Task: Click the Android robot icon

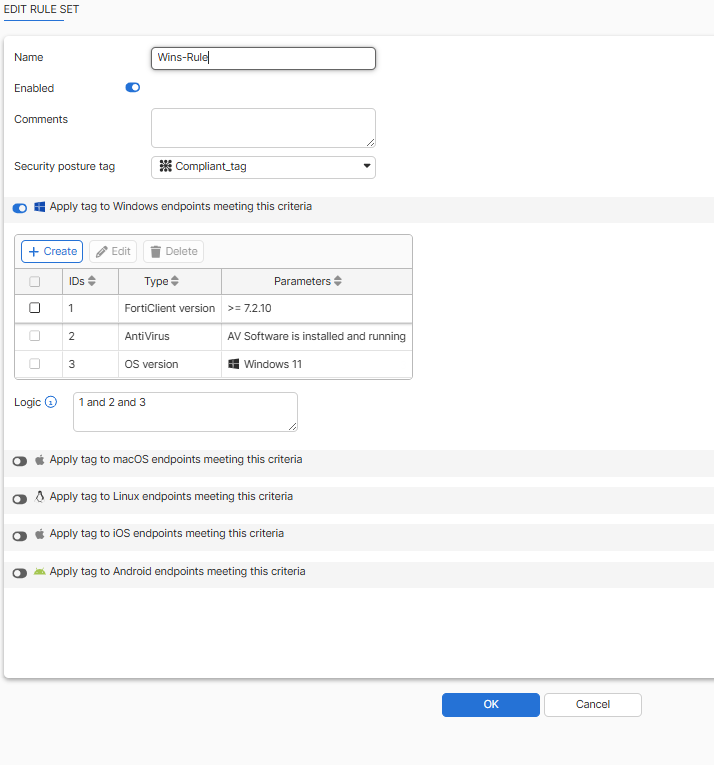Action: coord(40,572)
